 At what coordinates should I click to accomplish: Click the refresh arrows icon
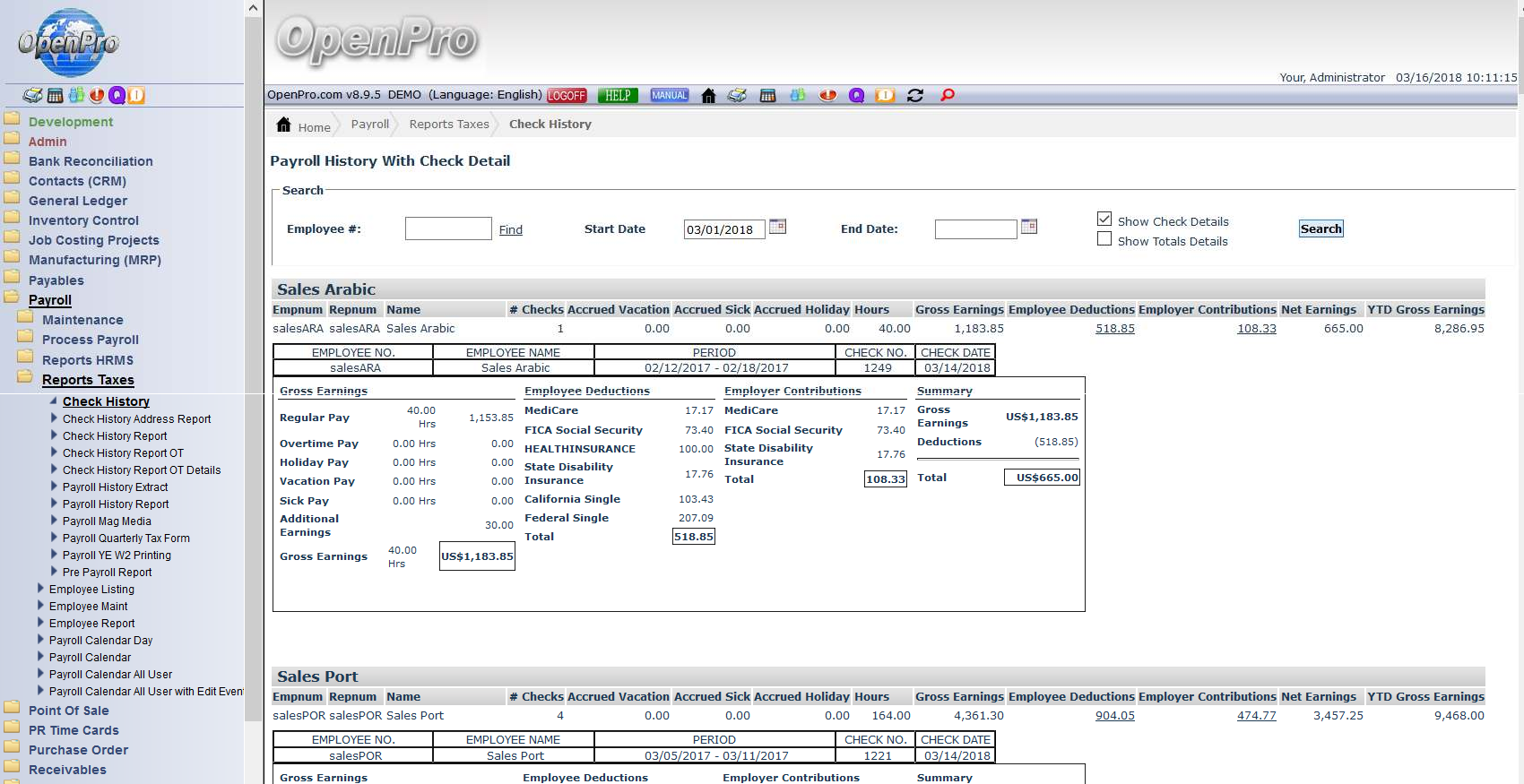[915, 96]
